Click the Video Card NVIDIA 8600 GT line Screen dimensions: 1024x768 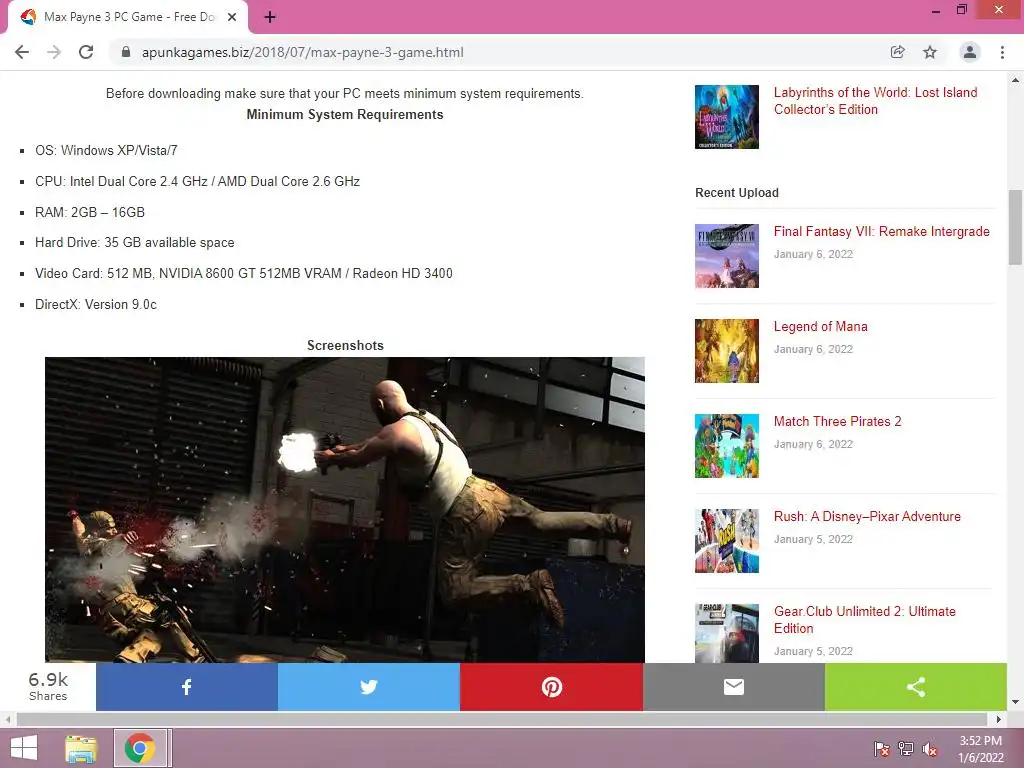(244, 273)
